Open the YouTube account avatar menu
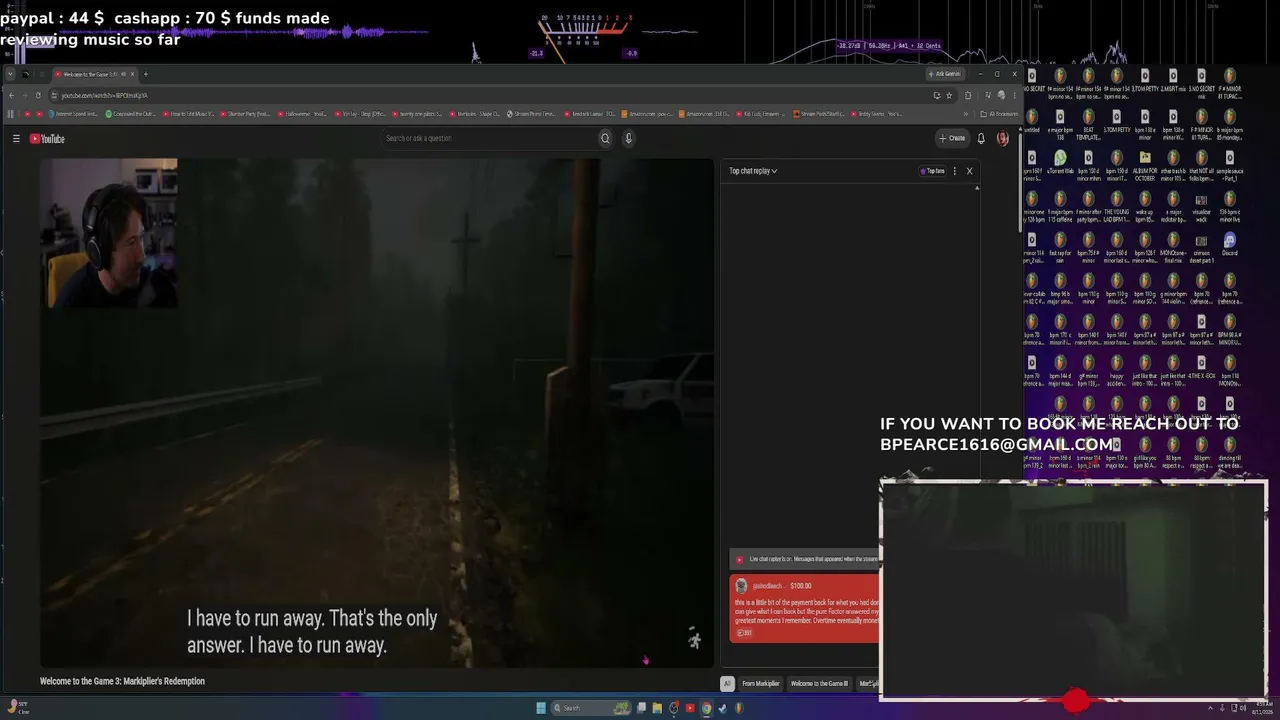The width and height of the screenshot is (1280, 720). click(1002, 139)
